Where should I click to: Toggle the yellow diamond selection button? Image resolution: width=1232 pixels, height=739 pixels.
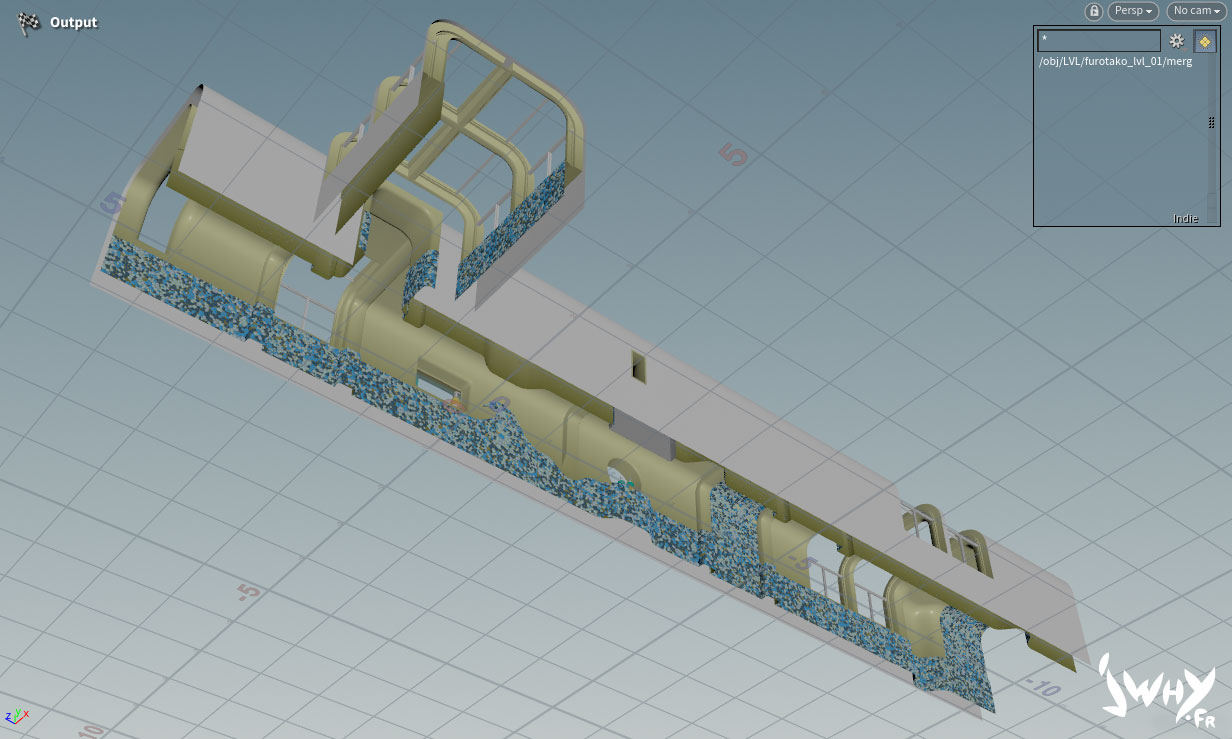pyautogui.click(x=1204, y=41)
